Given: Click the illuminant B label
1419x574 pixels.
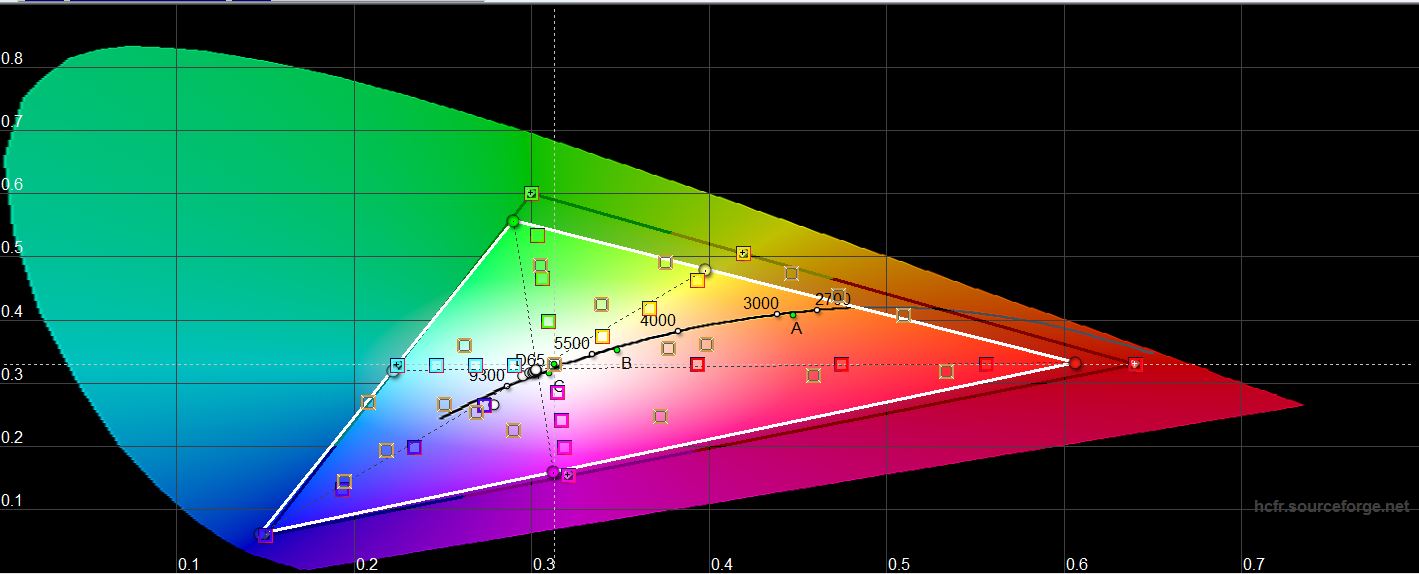Looking at the screenshot, I should 626,363.
